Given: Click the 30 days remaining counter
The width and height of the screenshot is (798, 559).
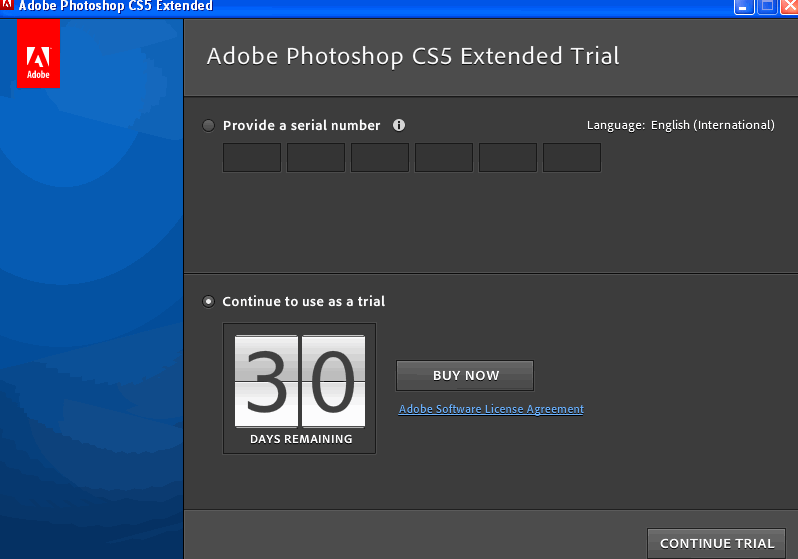Looking at the screenshot, I should [300, 380].
